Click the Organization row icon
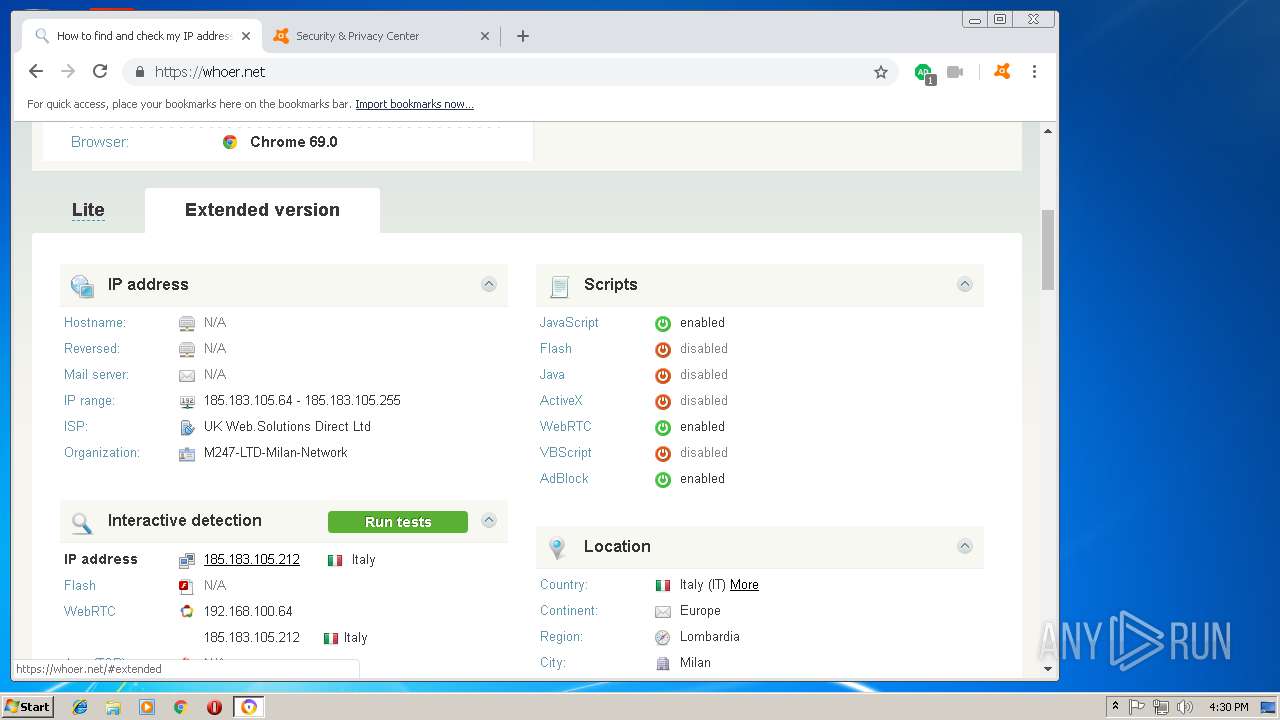 point(187,453)
